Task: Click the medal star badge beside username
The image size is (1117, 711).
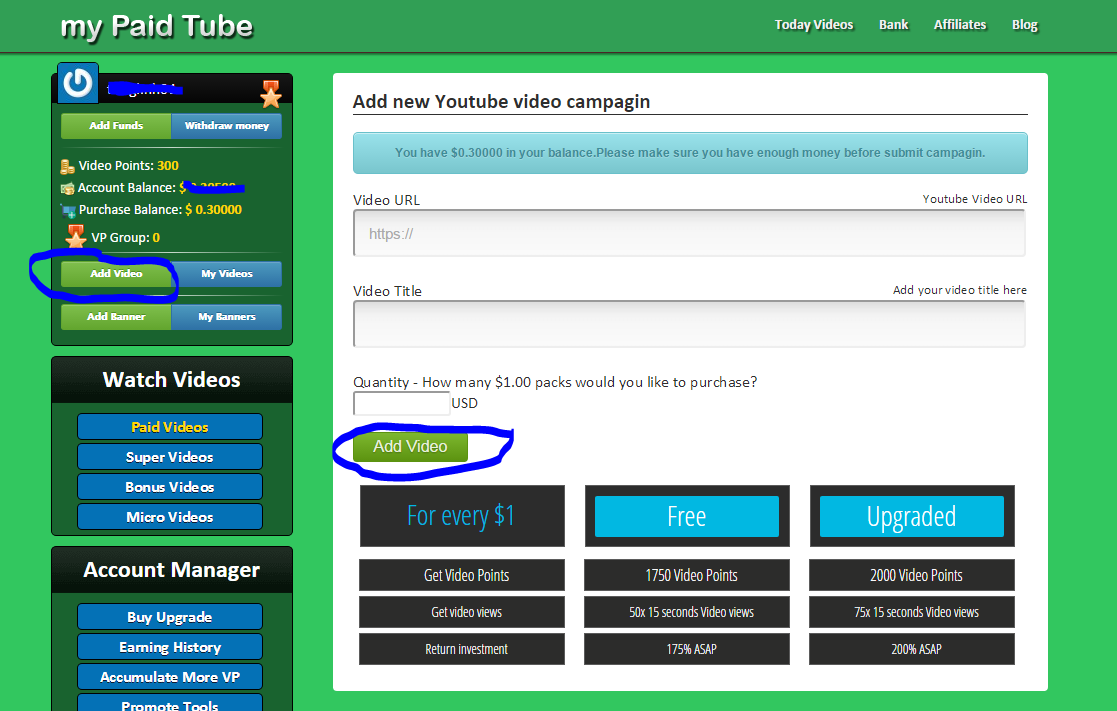Action: click(271, 94)
